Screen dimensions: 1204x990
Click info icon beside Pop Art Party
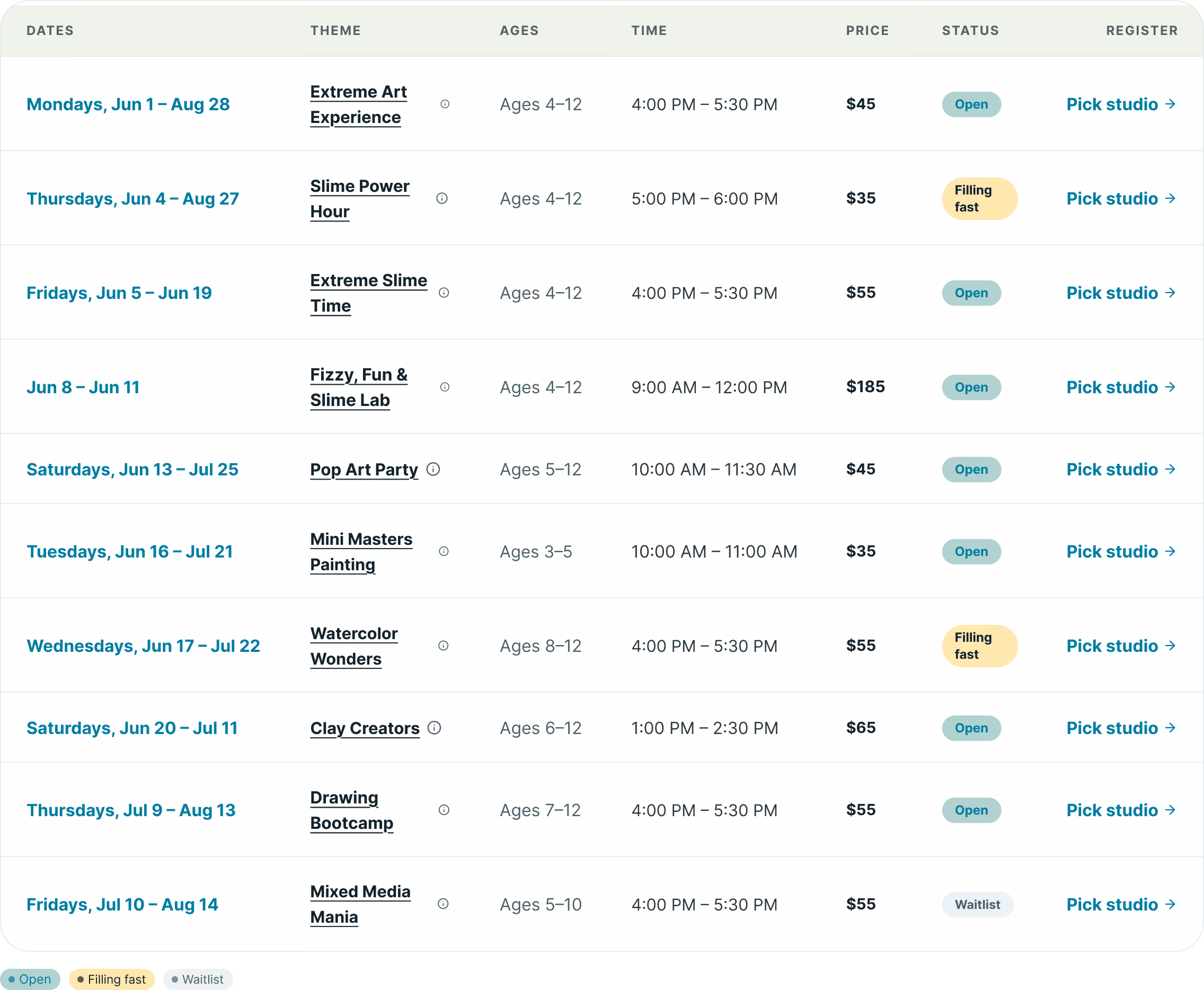tap(433, 470)
